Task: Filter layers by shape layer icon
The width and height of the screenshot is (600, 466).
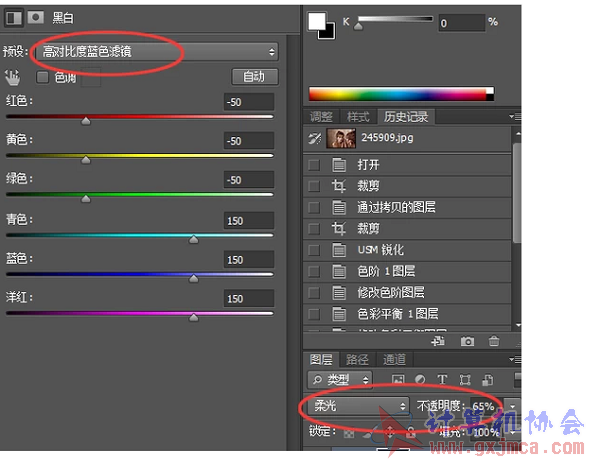Action: coord(465,380)
